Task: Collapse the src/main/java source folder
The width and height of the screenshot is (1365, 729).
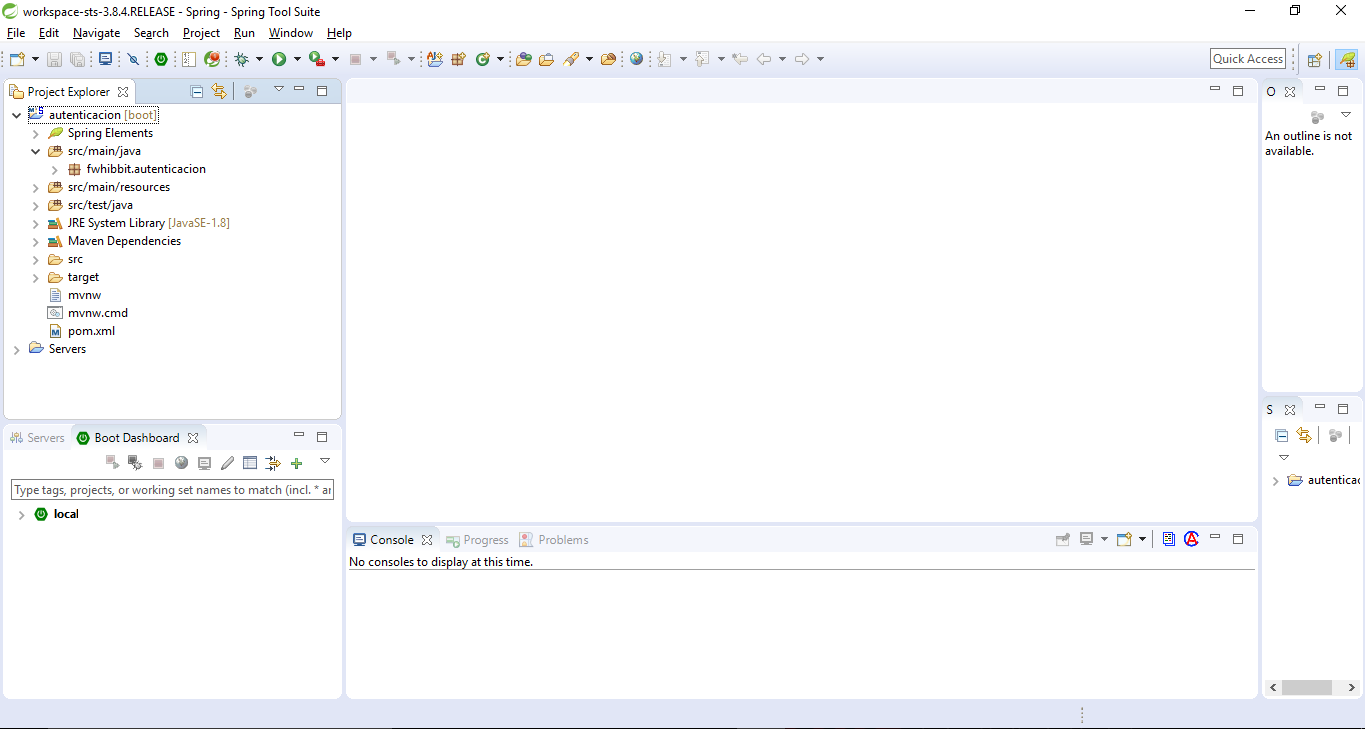Action: [36, 152]
